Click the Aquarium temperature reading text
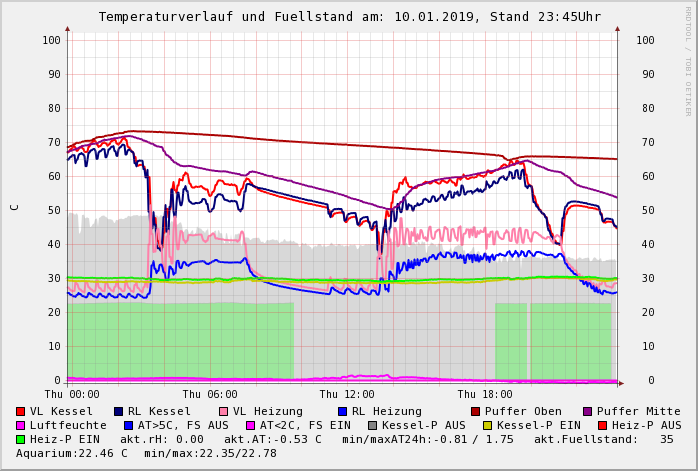 (x=72, y=454)
